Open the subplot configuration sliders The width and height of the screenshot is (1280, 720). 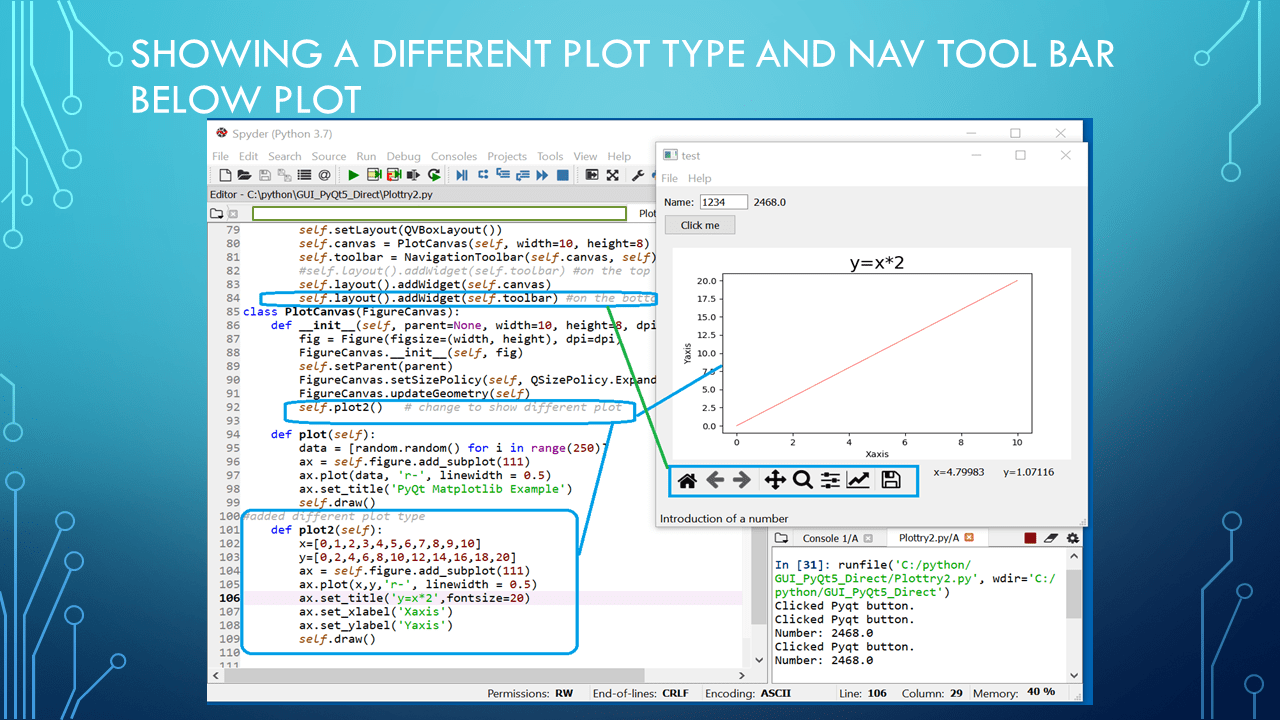830,480
